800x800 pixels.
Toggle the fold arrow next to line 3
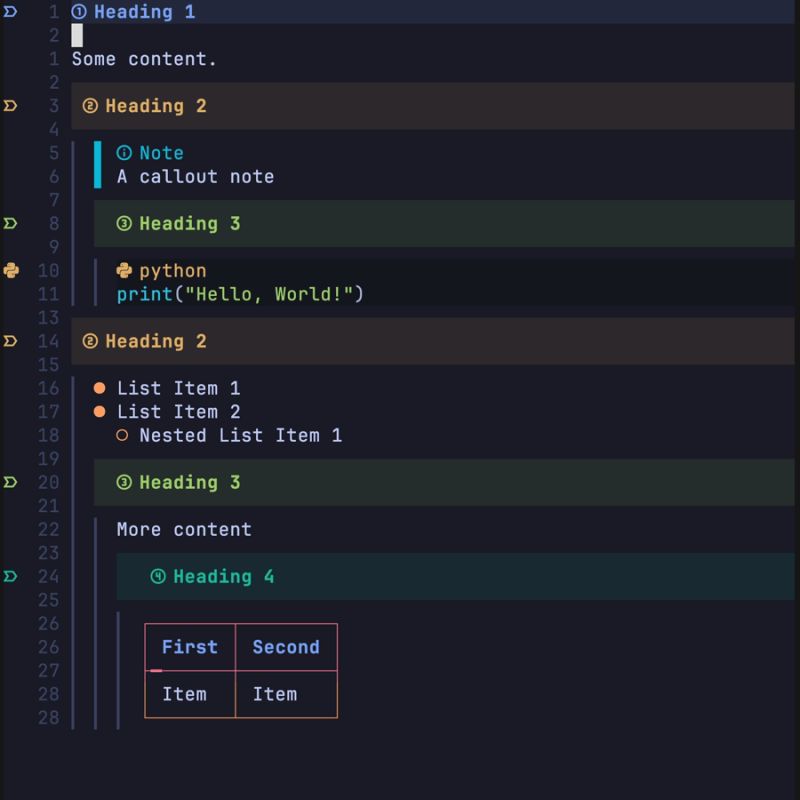click(10, 106)
